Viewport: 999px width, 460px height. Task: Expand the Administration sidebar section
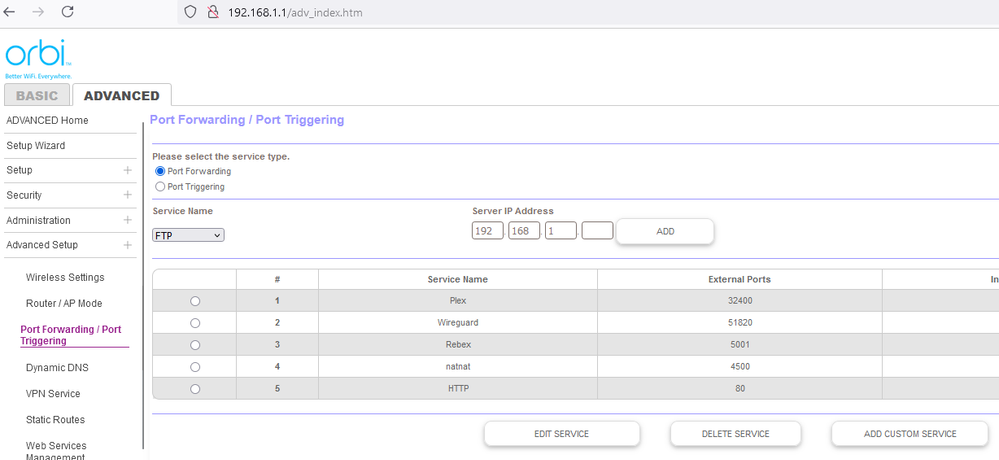(127, 220)
